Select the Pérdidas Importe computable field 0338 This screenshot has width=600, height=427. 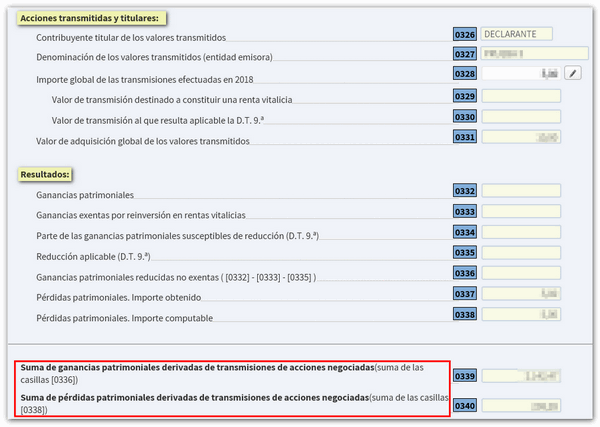[520, 315]
